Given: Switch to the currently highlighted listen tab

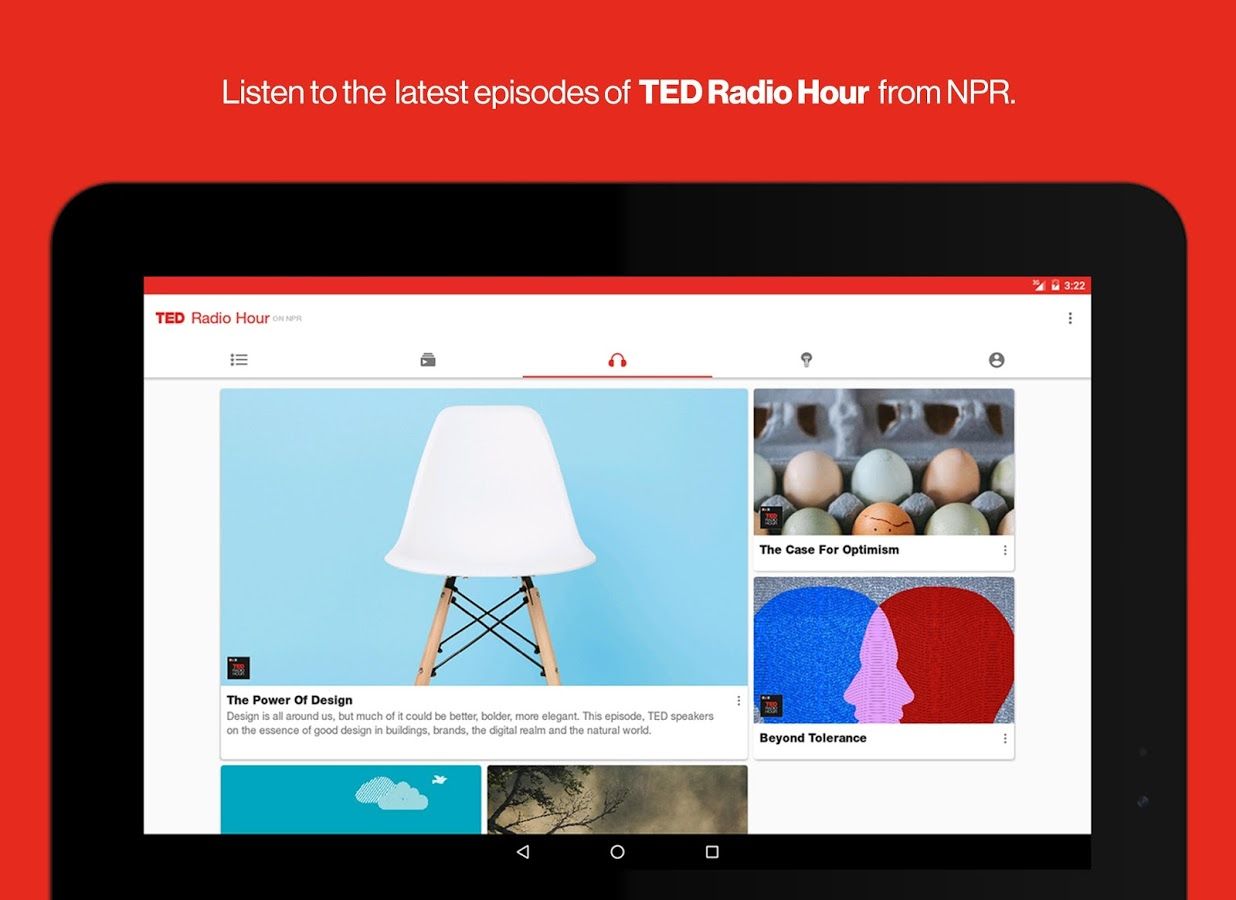Looking at the screenshot, I should 617,359.
